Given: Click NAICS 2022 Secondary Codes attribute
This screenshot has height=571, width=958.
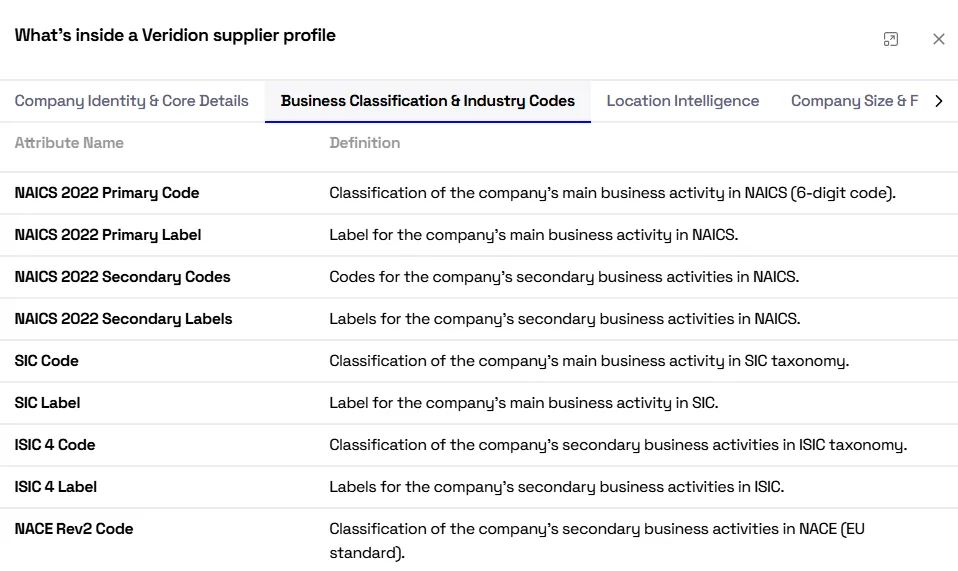Looking at the screenshot, I should pyautogui.click(x=122, y=277).
